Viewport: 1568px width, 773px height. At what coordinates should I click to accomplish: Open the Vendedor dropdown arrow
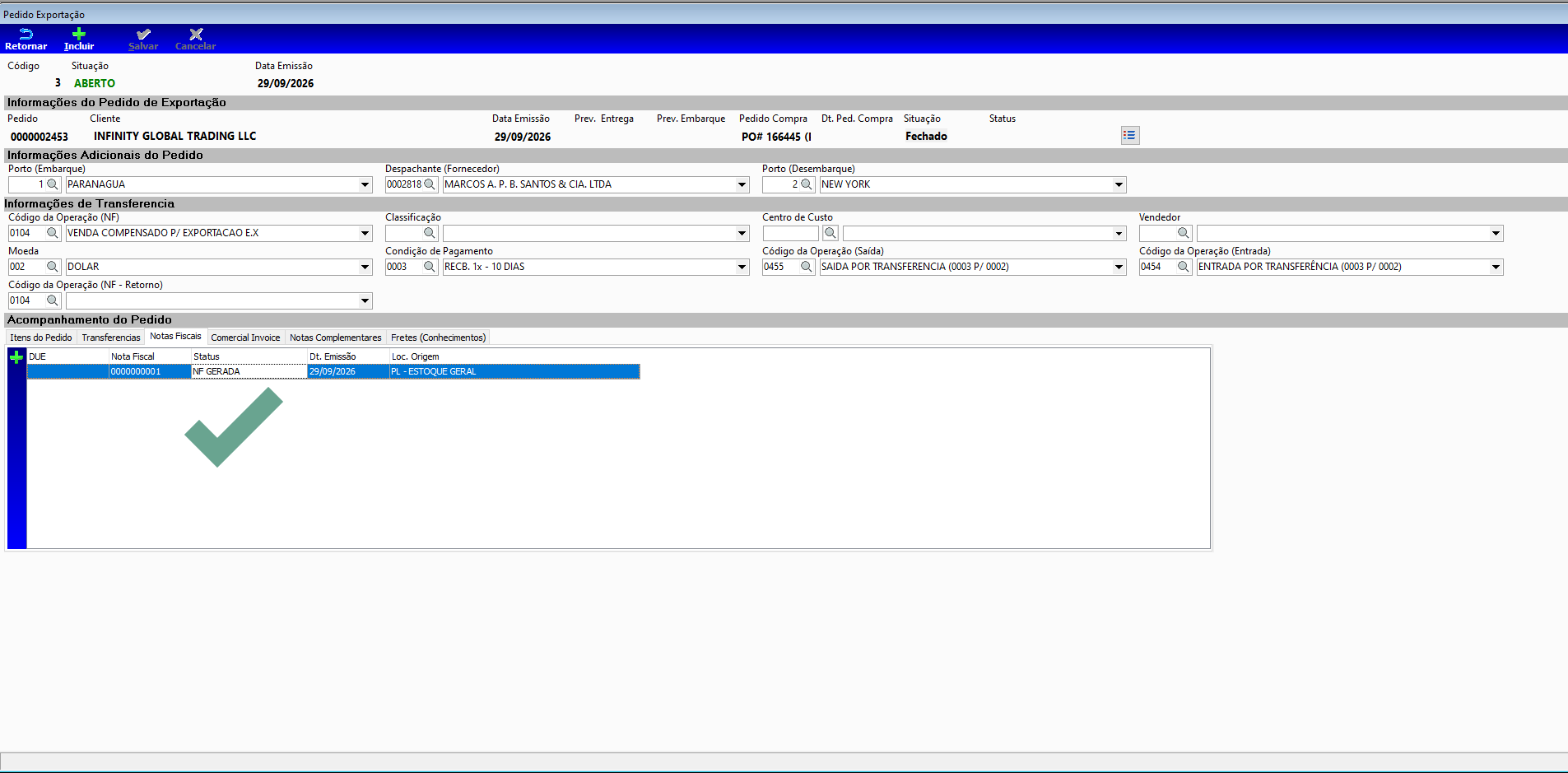pyautogui.click(x=1496, y=233)
